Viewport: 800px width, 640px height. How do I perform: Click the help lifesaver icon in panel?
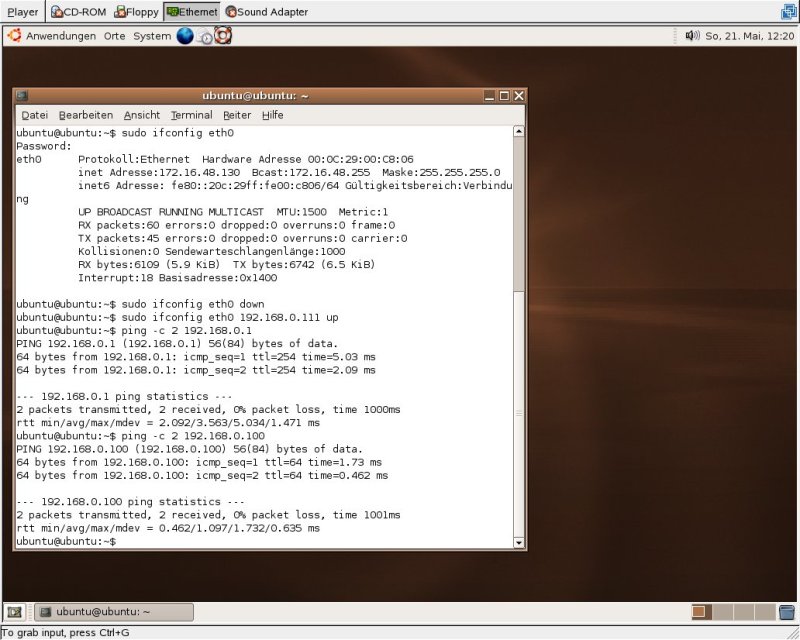[x=222, y=36]
